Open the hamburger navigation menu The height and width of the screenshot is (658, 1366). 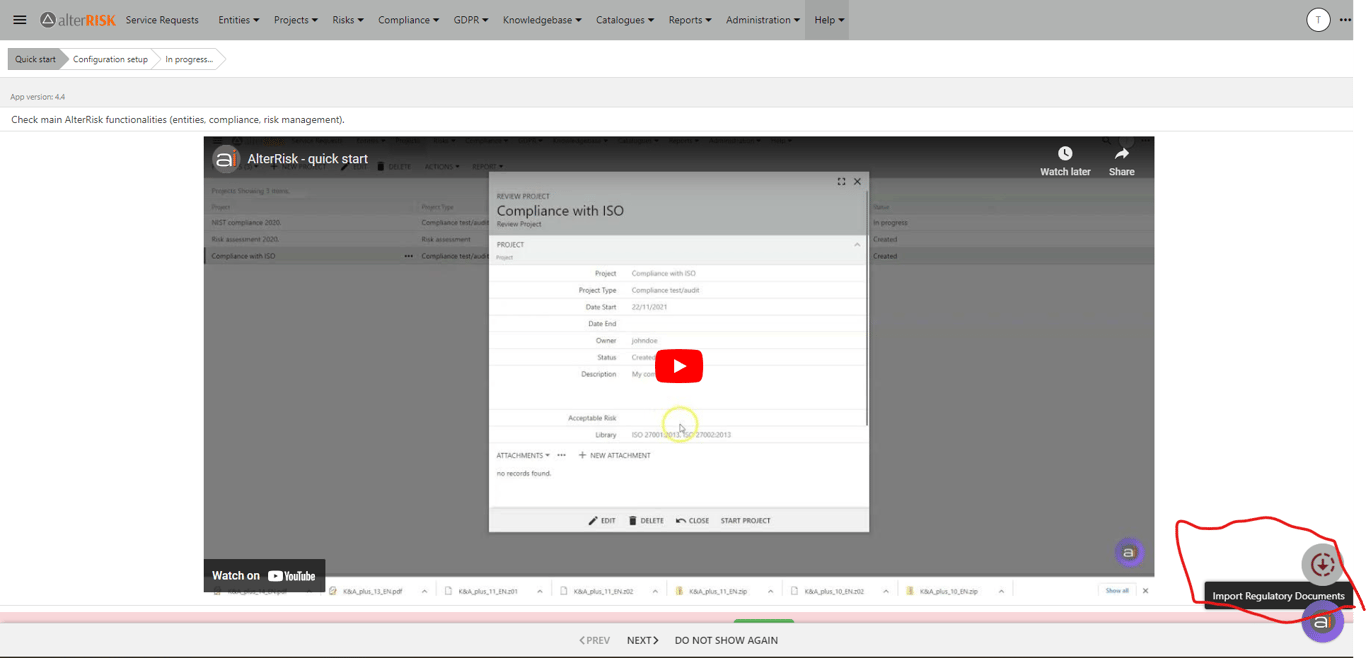pyautogui.click(x=19, y=20)
